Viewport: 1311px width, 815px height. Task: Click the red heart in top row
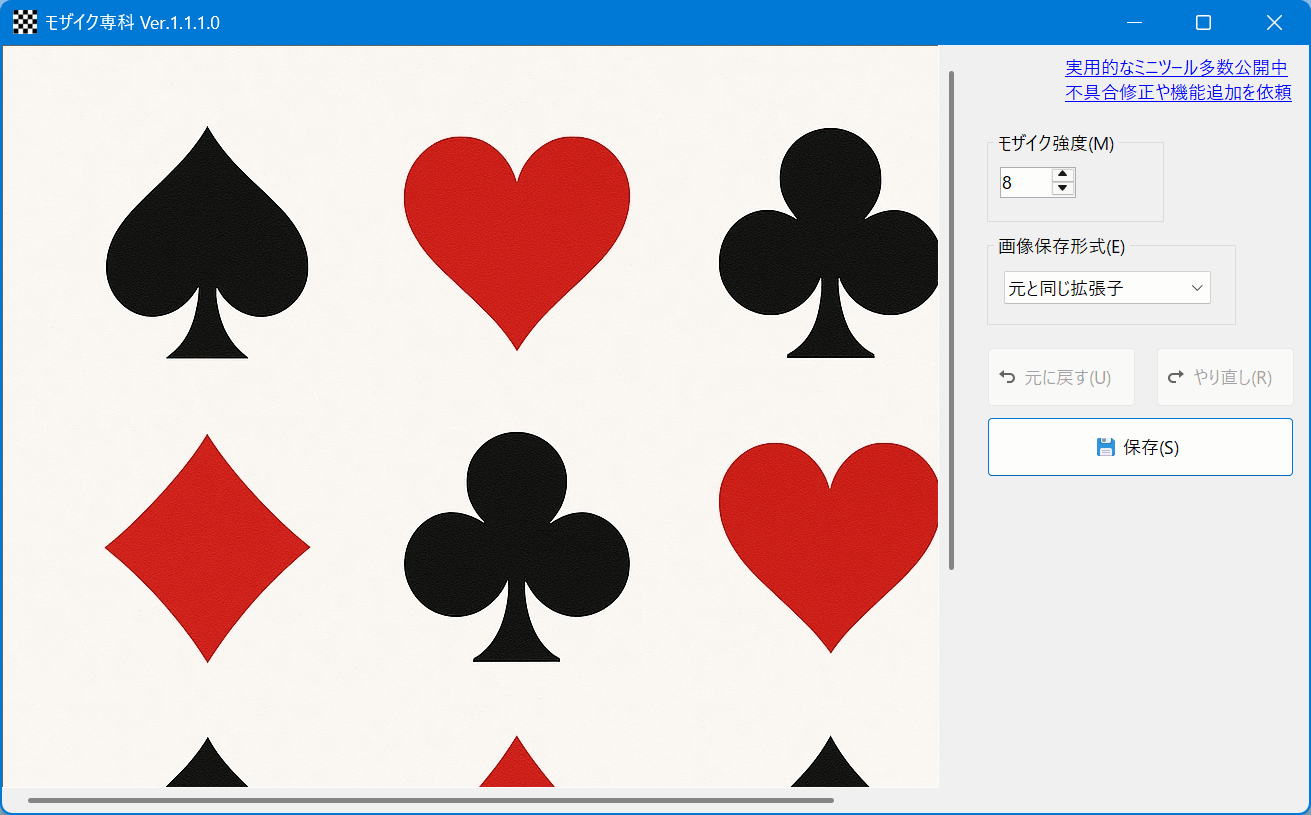pos(517,243)
